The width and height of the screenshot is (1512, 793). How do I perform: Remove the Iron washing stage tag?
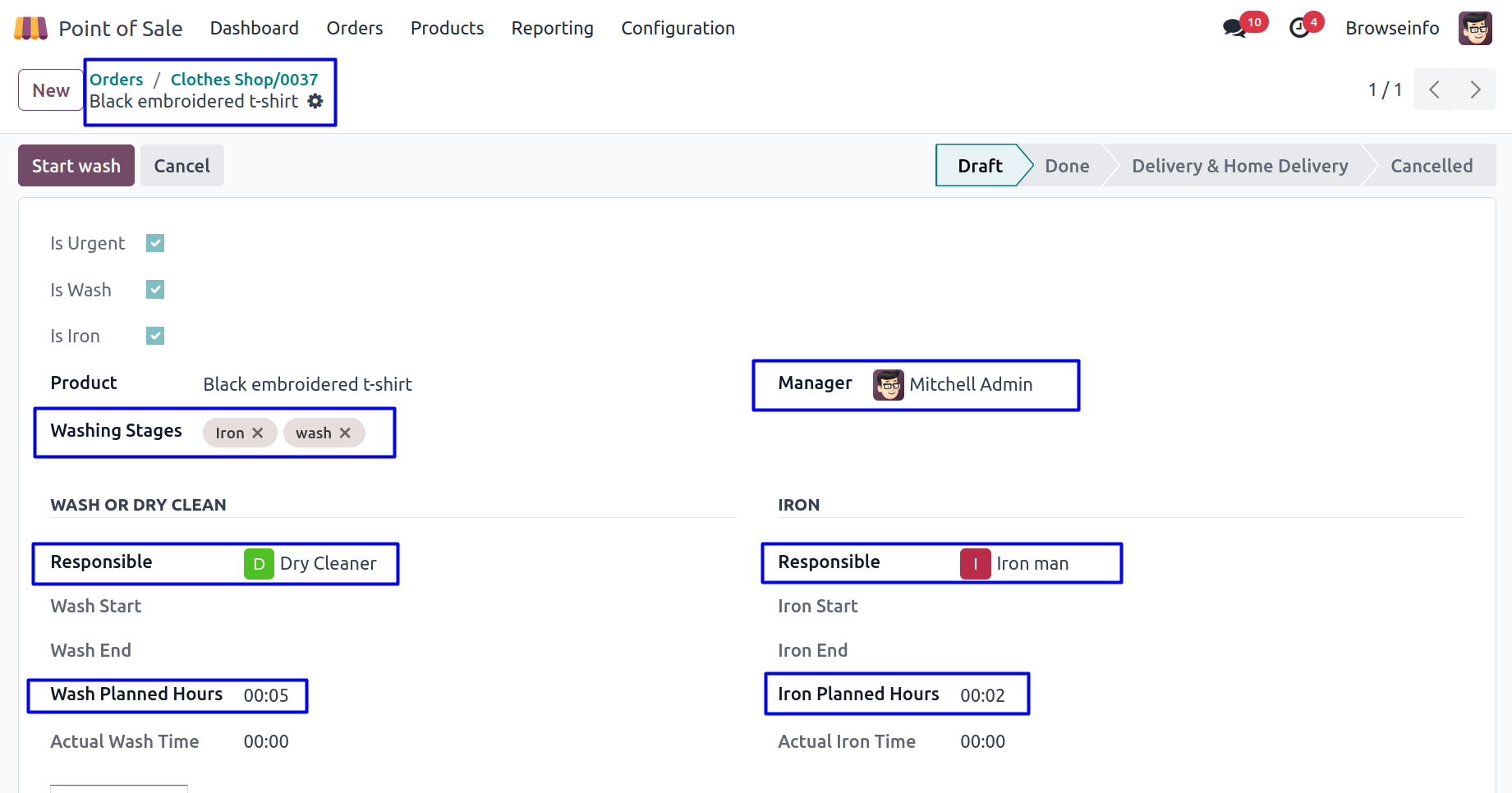(x=258, y=433)
